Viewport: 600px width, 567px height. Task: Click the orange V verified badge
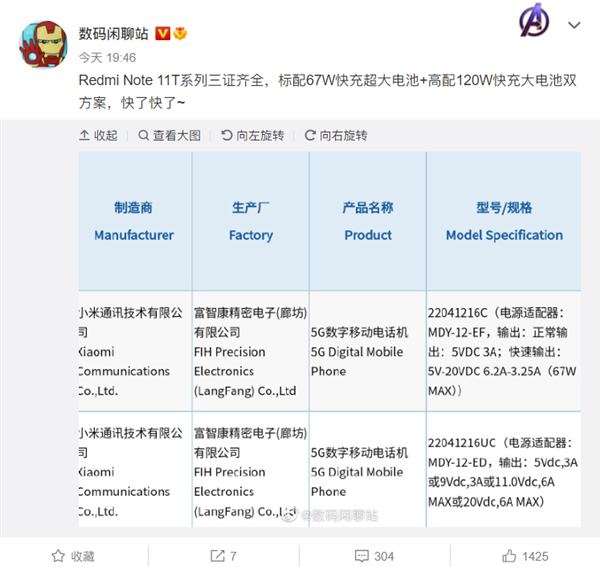[163, 34]
